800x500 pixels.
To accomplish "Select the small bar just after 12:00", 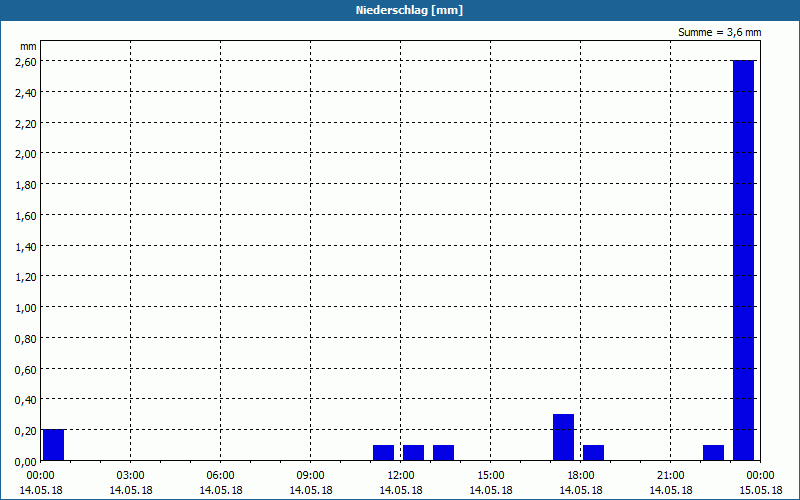I will pyautogui.click(x=413, y=453).
